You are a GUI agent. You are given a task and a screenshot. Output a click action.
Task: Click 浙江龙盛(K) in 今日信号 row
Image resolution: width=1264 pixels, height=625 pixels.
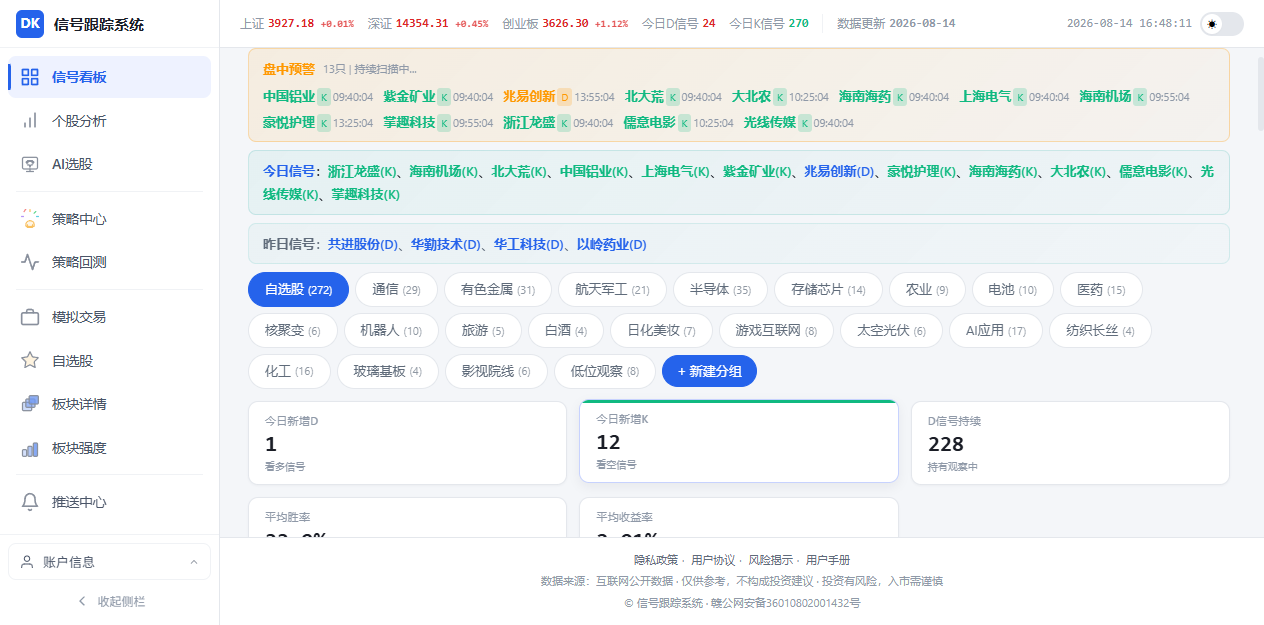tap(363, 171)
